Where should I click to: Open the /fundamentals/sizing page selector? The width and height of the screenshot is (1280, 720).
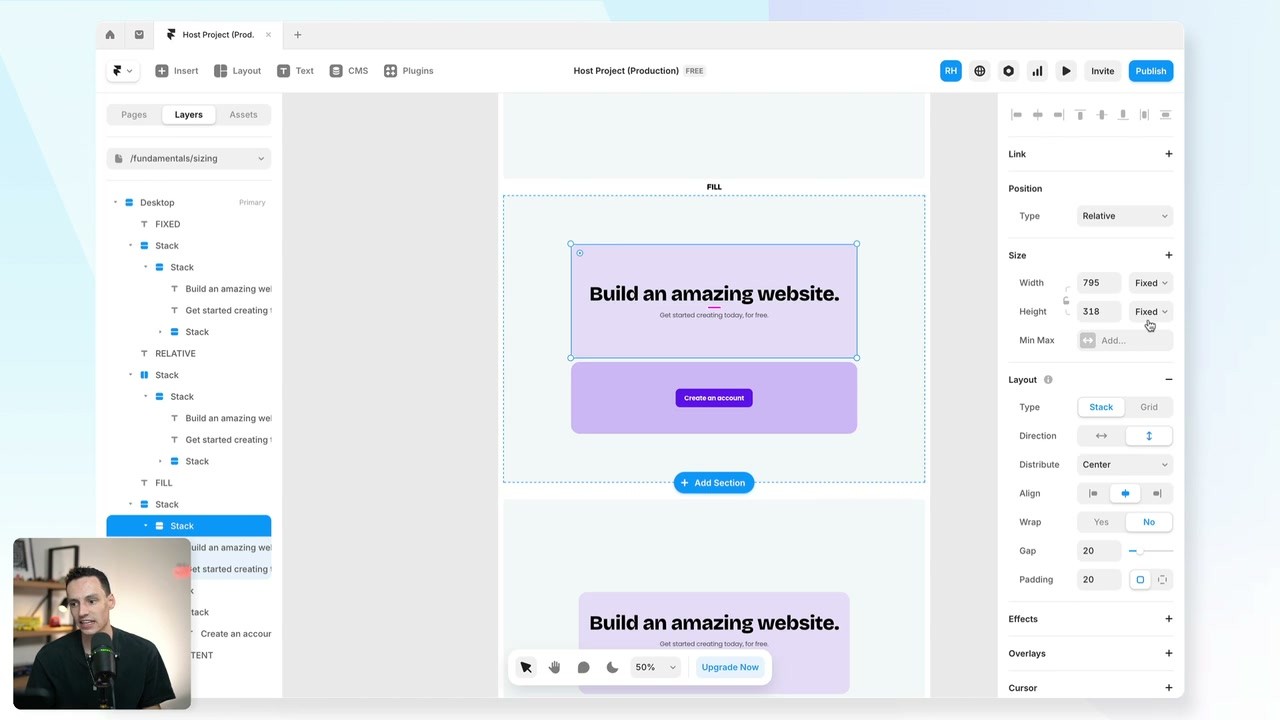tap(189, 158)
